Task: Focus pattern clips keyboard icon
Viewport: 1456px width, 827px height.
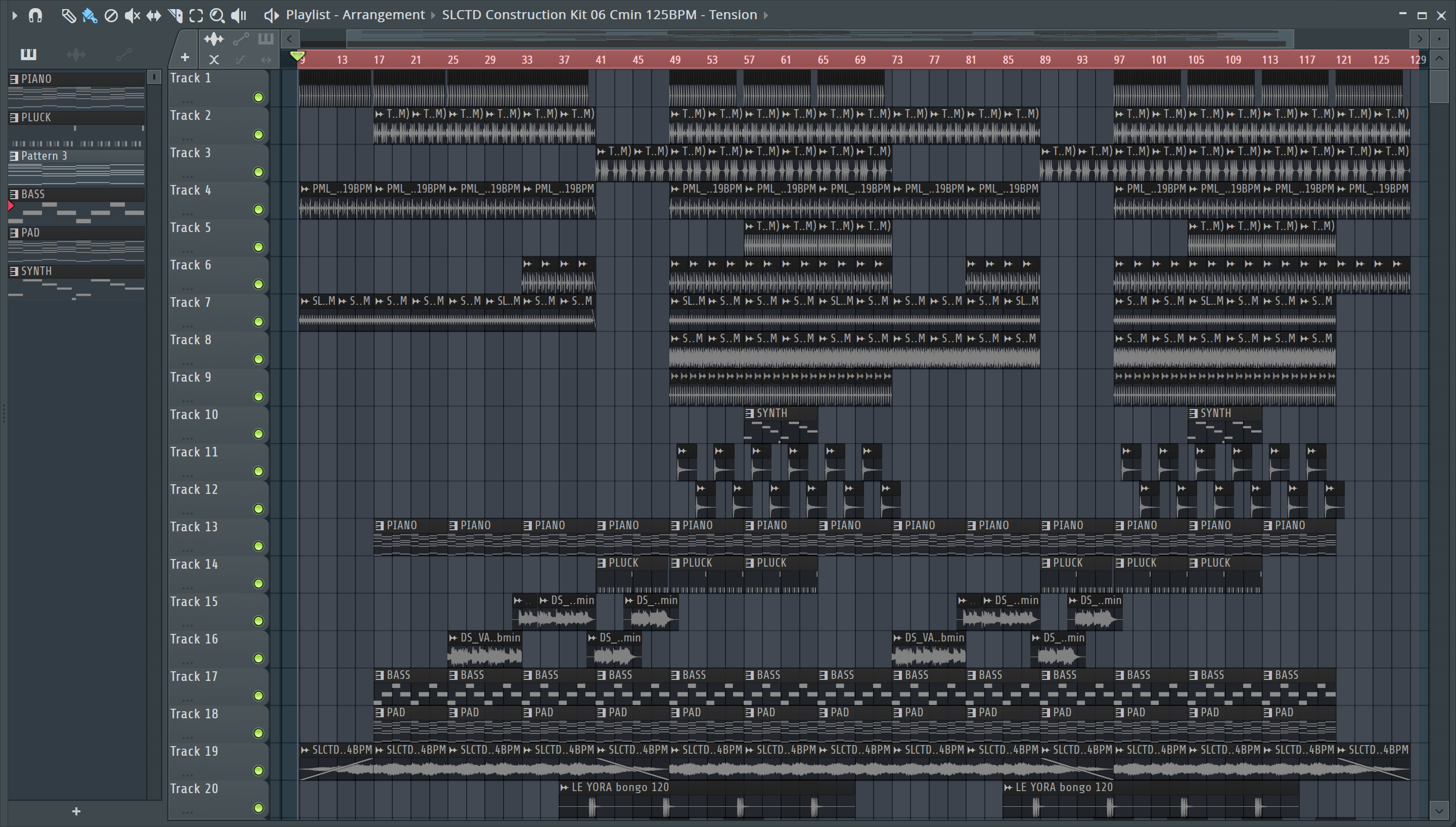Action: click(x=266, y=38)
